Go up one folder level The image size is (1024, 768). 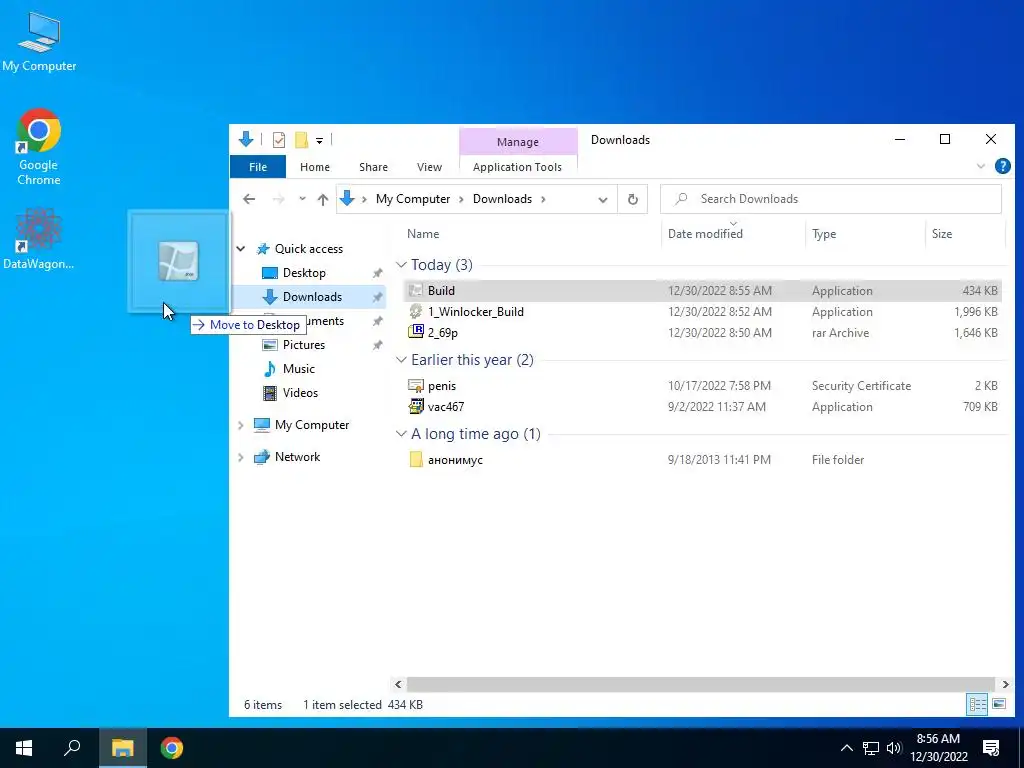[323, 199]
